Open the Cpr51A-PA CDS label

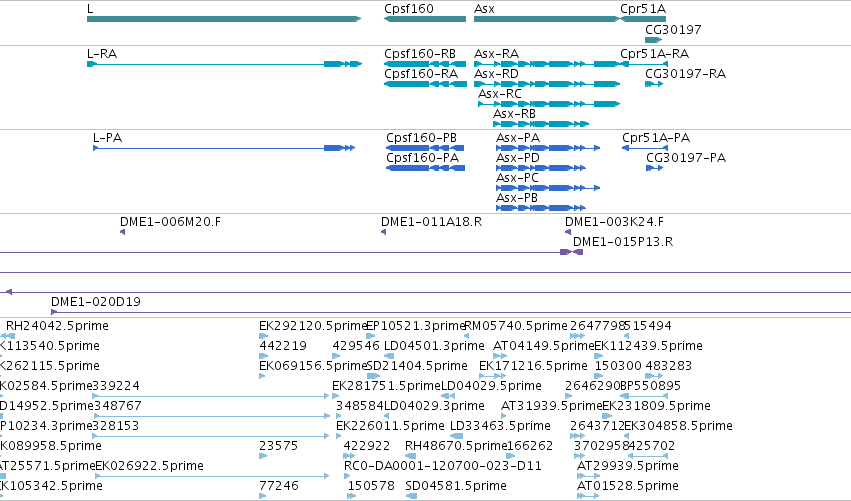[656, 138]
